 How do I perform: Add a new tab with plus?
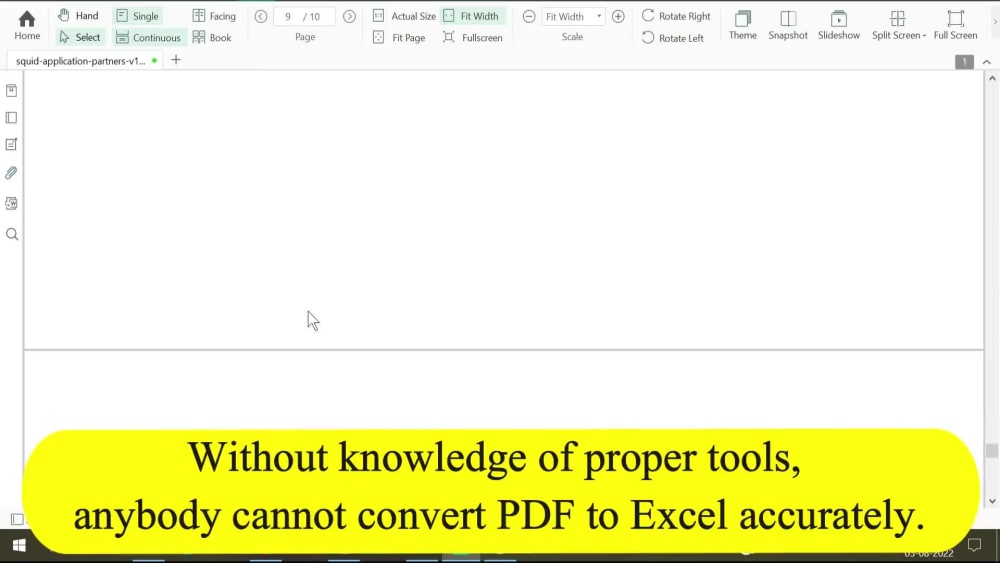click(176, 60)
